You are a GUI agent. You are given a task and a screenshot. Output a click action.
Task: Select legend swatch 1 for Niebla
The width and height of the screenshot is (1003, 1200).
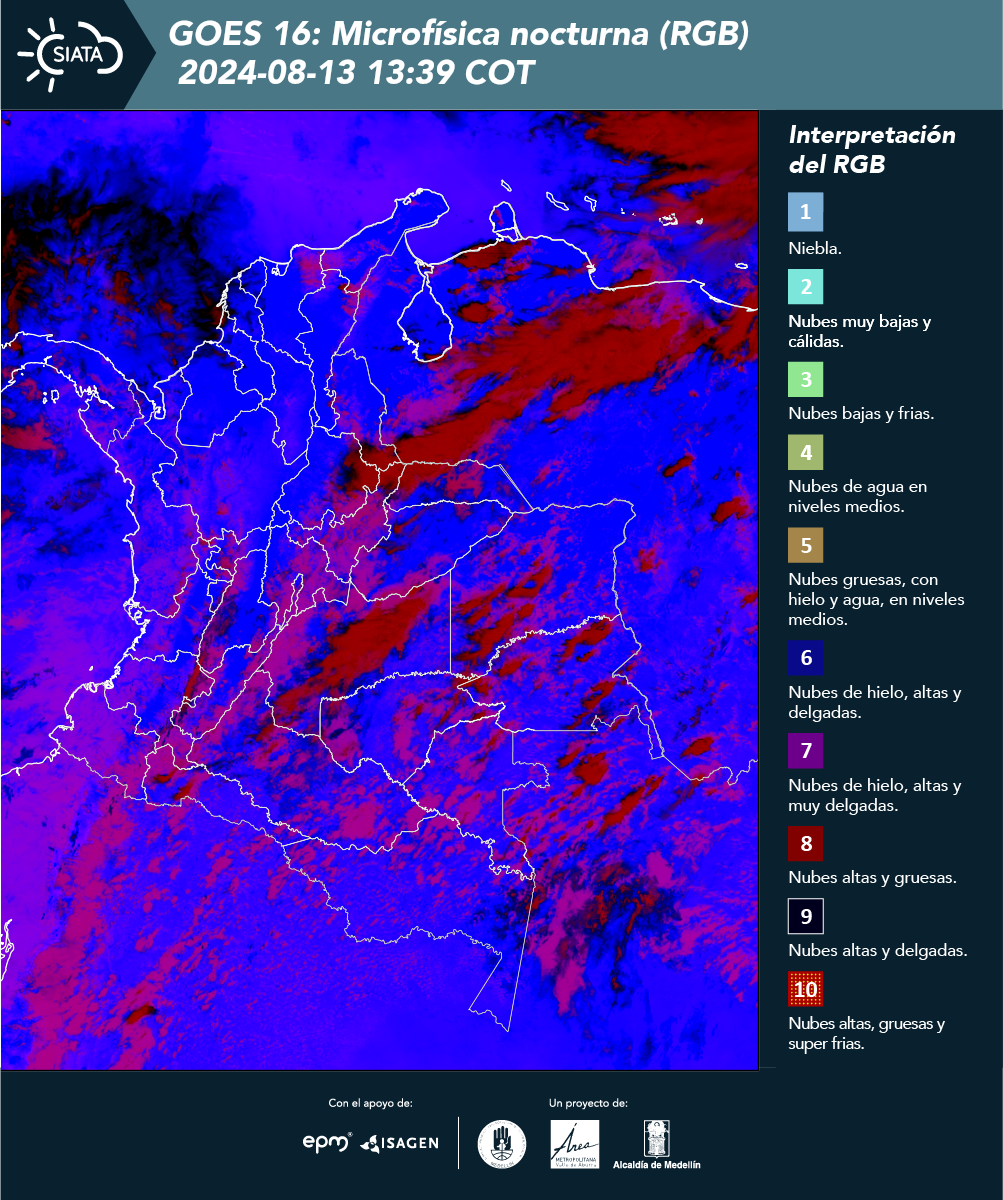coord(805,213)
